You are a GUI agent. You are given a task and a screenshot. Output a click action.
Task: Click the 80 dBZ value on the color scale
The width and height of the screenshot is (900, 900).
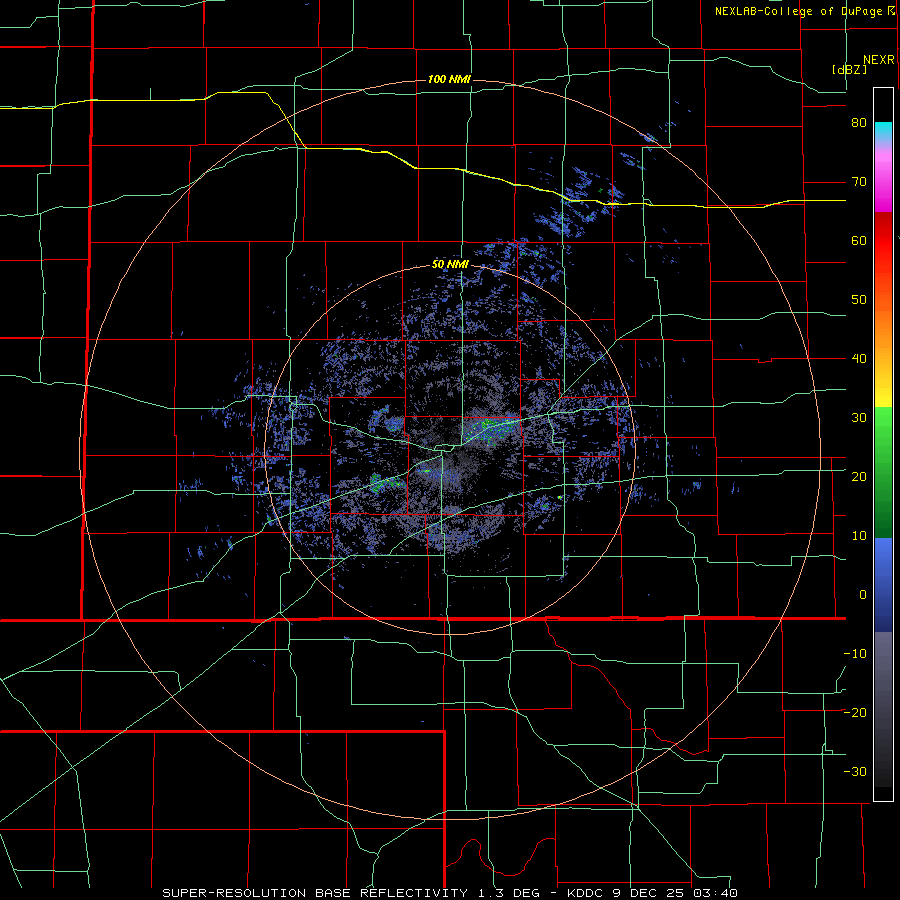pyautogui.click(x=859, y=123)
